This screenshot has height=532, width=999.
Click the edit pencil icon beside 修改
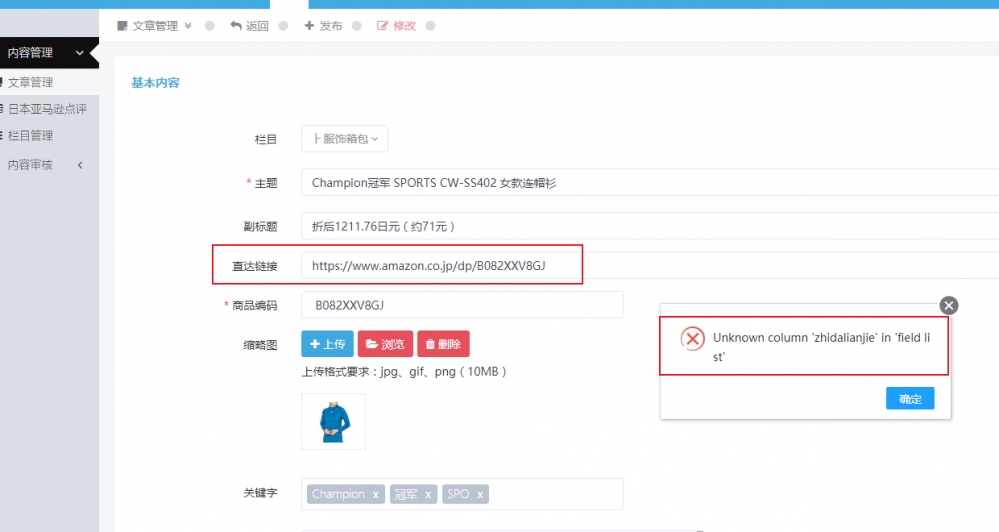click(x=382, y=25)
